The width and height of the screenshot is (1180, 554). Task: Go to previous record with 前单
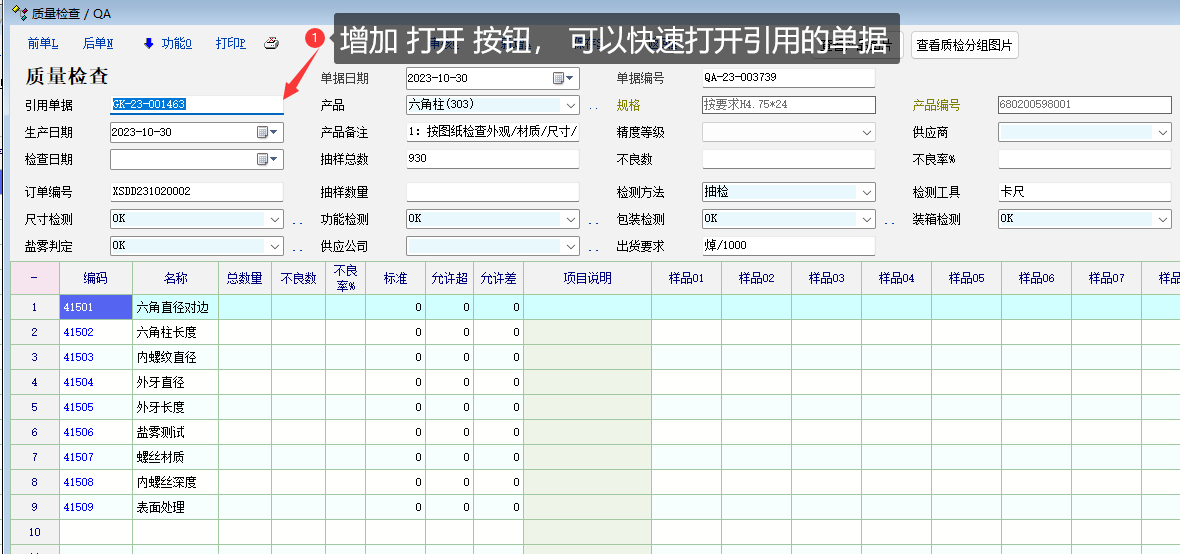click(x=43, y=43)
